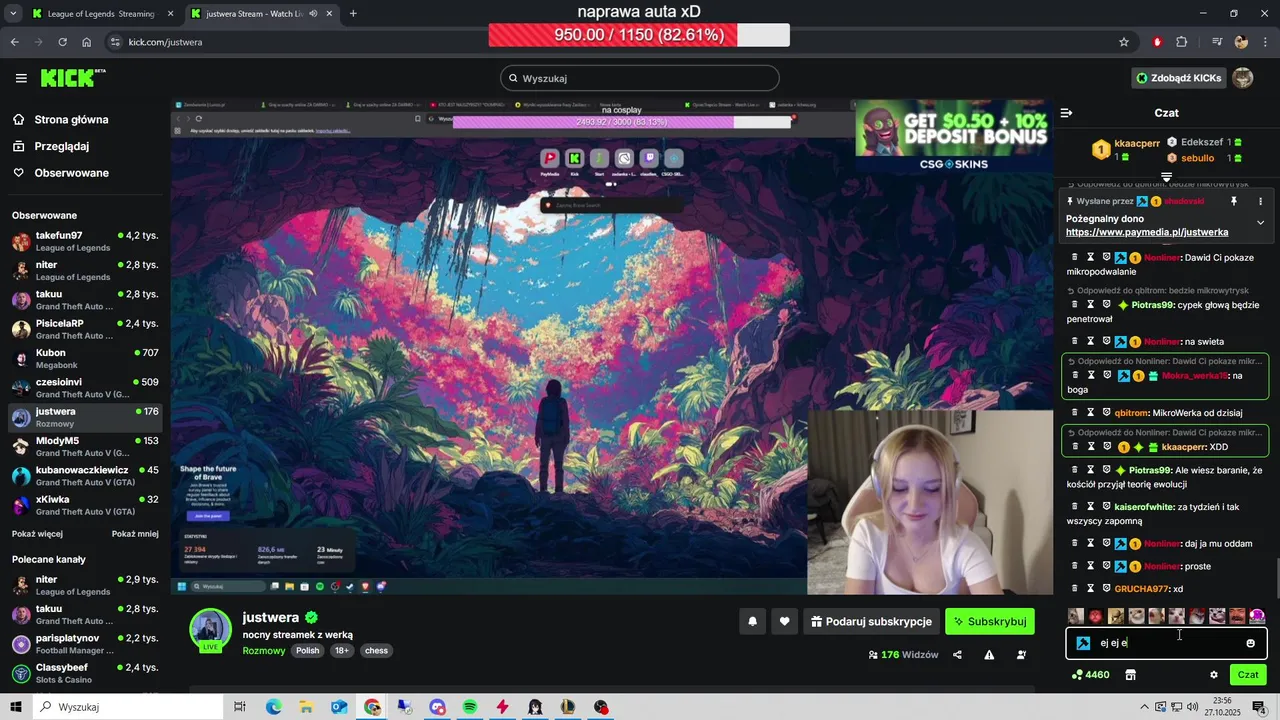Click the heart follow icon
The image size is (1280, 720).
click(x=784, y=621)
